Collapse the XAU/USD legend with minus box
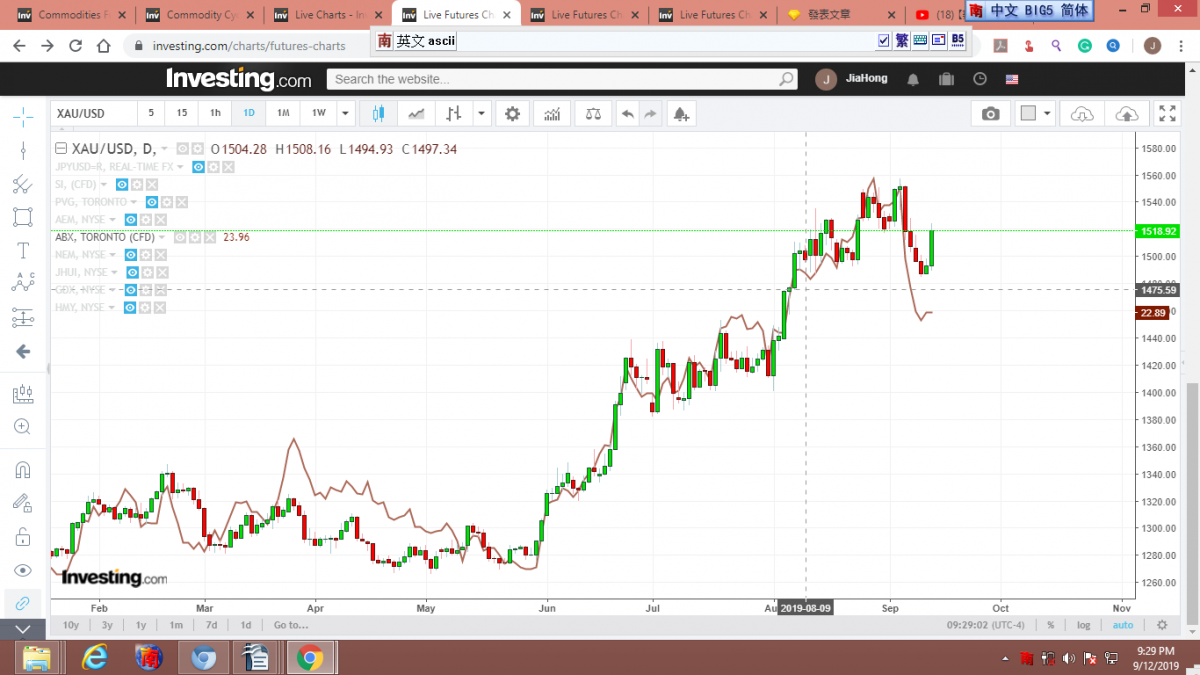 [x=60, y=149]
